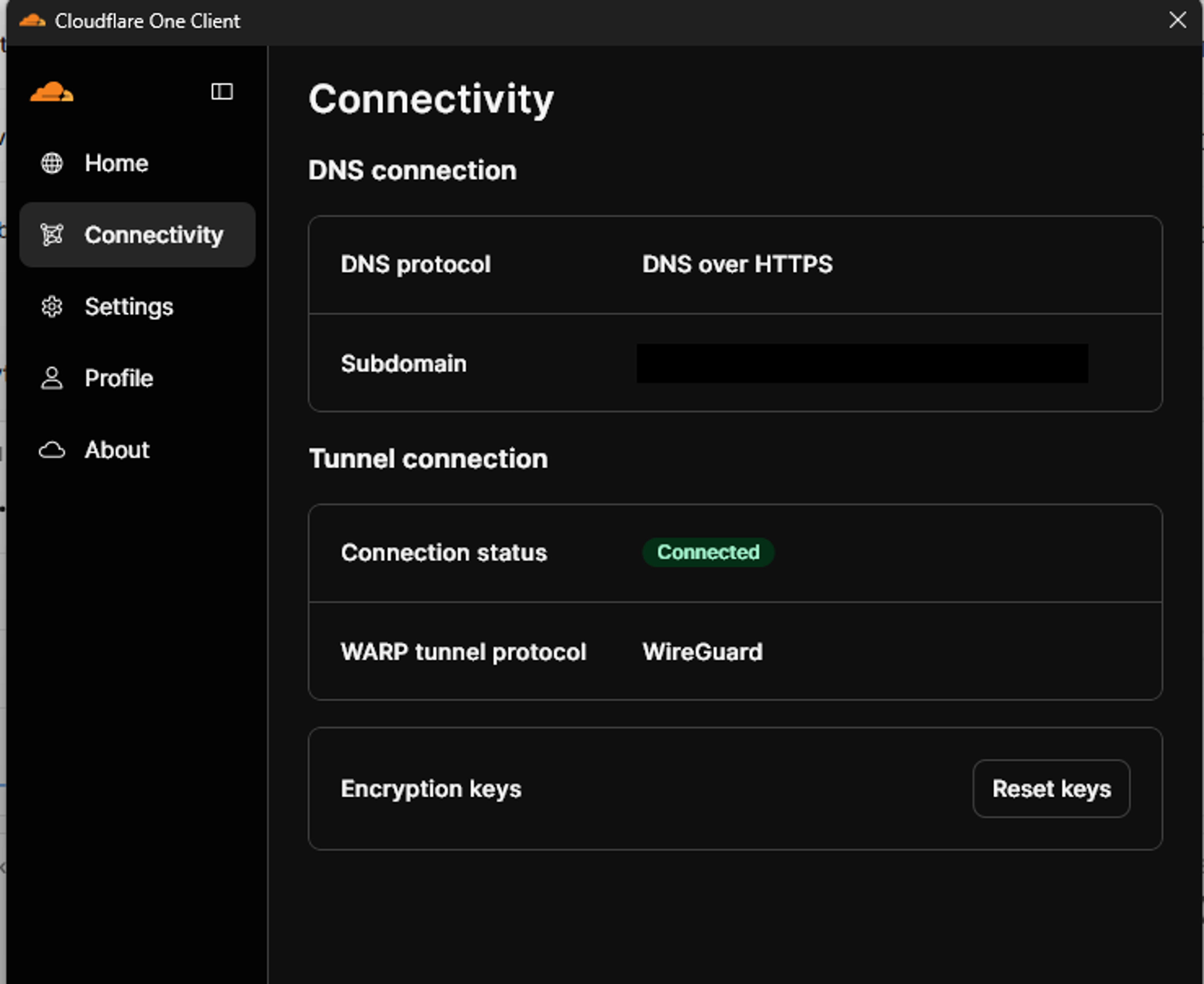
Task: Click the Cloudflare One Client title text
Action: 147,21
